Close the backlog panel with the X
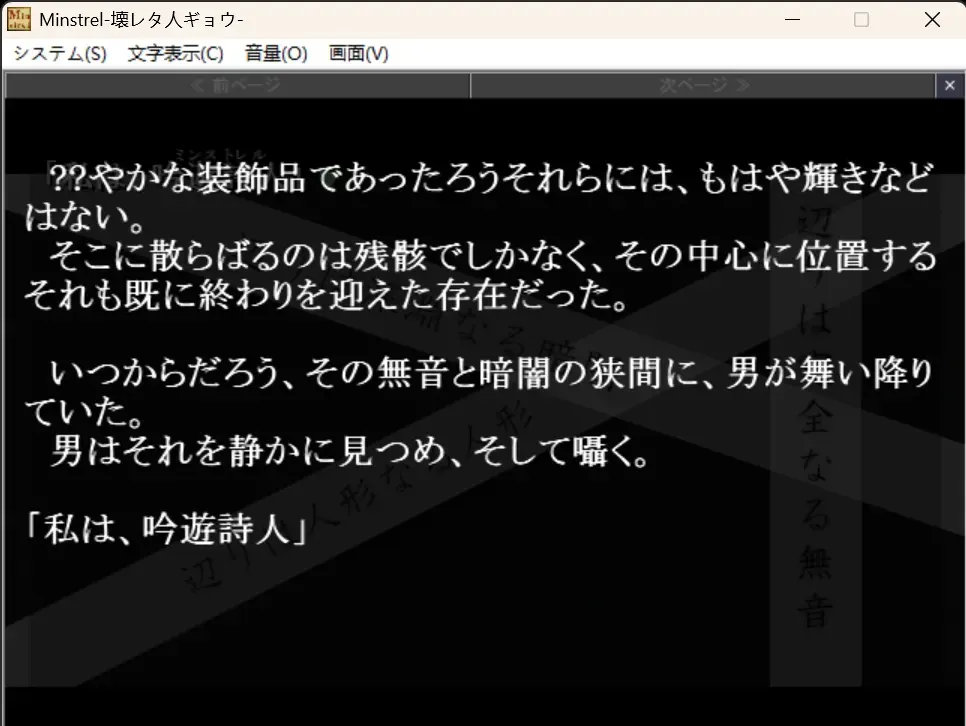The height and width of the screenshot is (726, 966). point(949,86)
